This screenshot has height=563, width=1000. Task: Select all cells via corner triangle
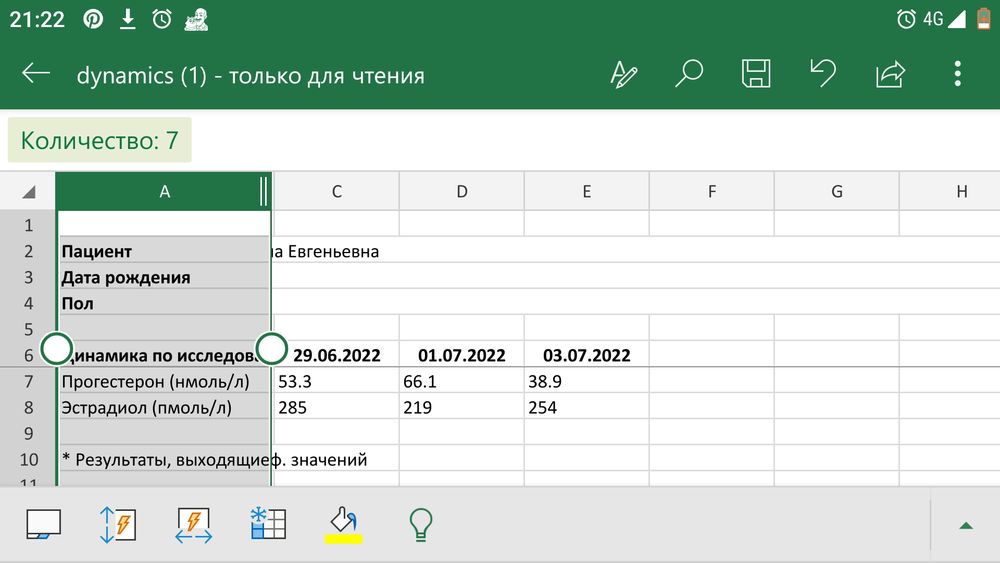pos(28,192)
